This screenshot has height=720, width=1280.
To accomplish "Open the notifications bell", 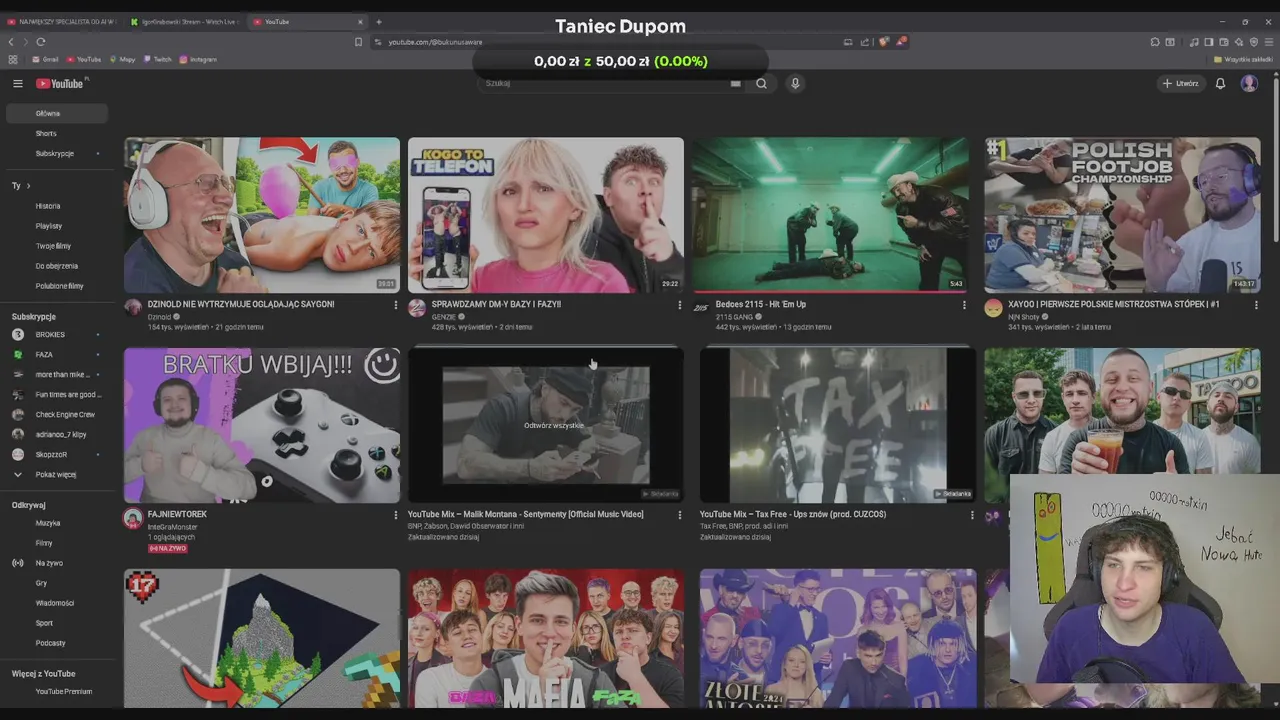I will 1220,84.
